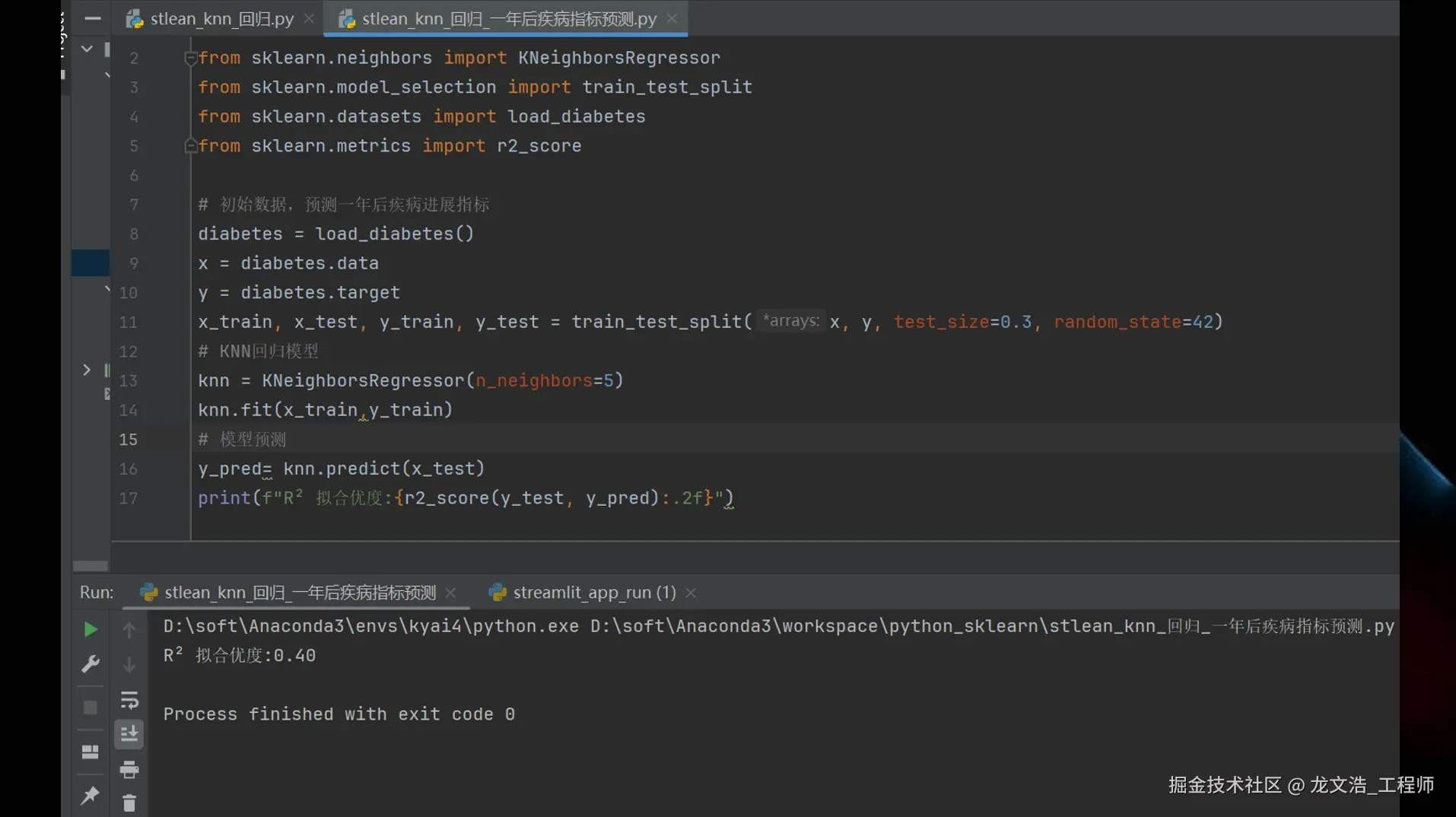Close the 一年后疾病指标预测.py editor tab
Viewport: 1456px width, 817px height.
pos(672,18)
